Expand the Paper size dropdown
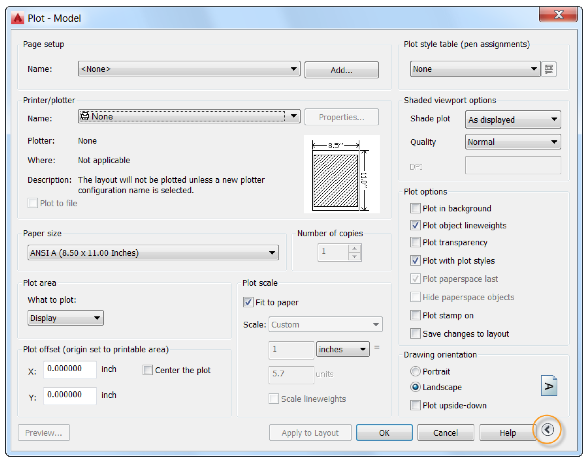 153,253
